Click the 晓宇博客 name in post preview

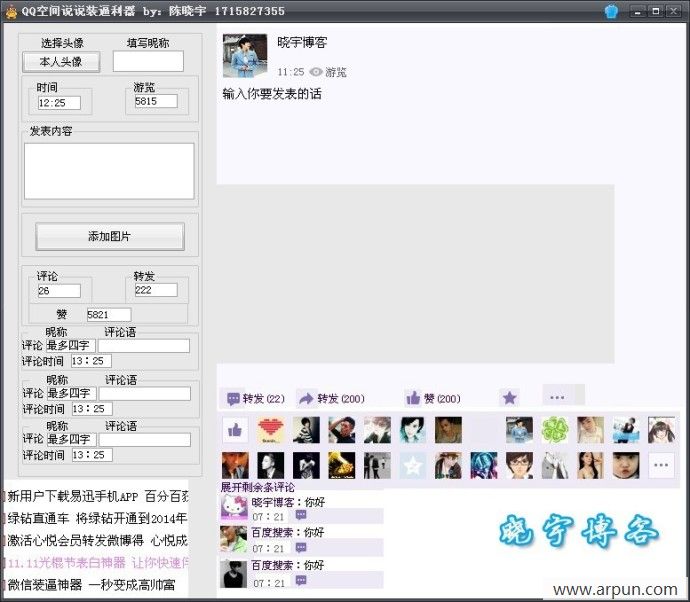tap(302, 42)
